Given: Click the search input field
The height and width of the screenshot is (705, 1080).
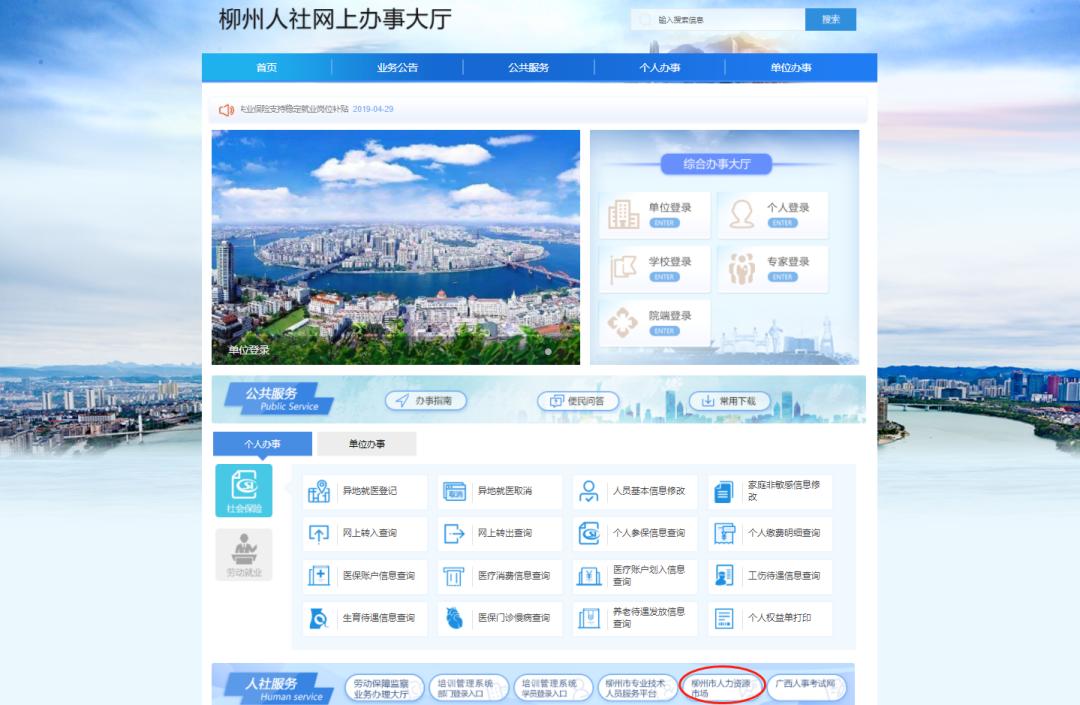Looking at the screenshot, I should click(720, 19).
